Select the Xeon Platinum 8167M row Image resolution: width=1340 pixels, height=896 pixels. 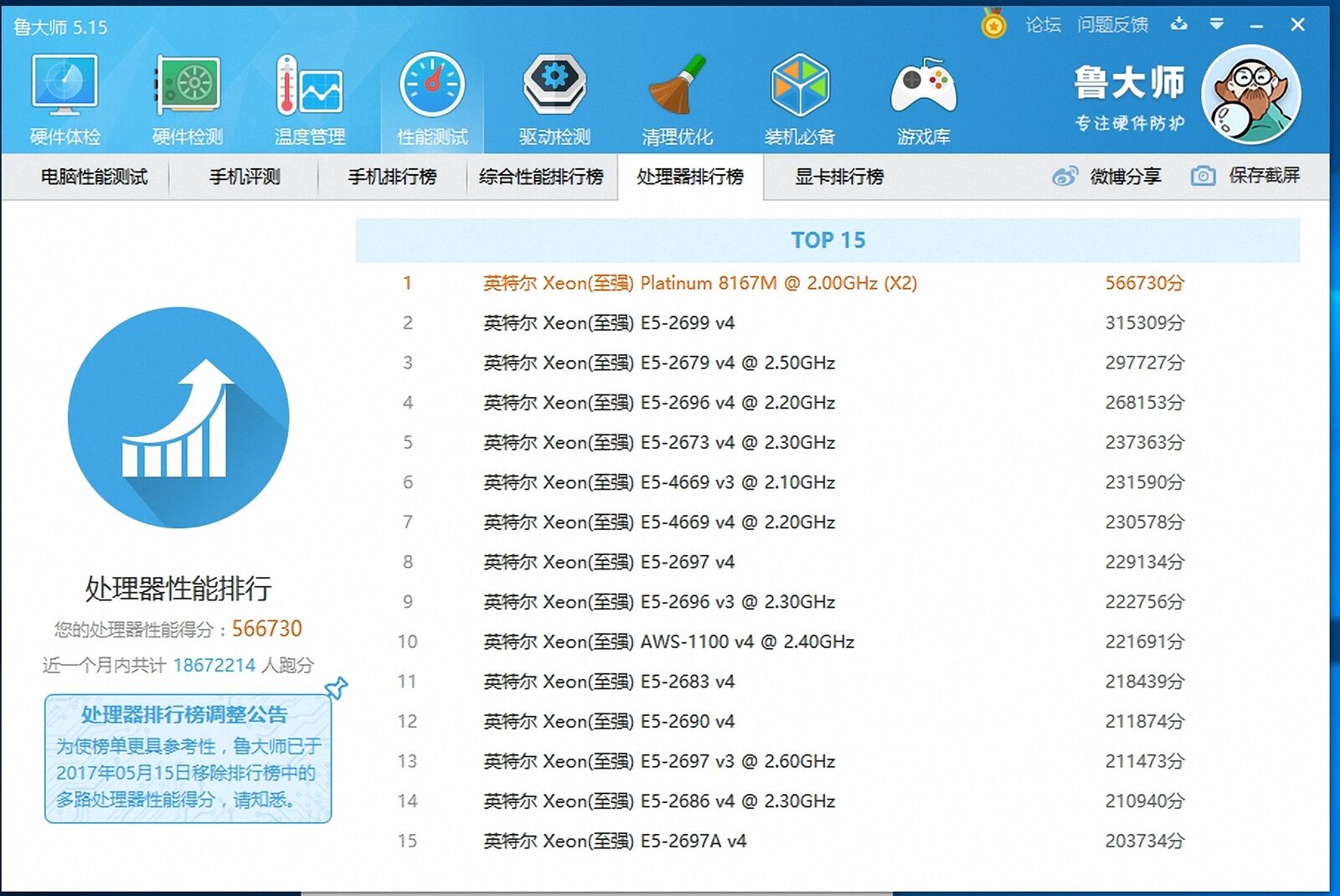[827, 283]
